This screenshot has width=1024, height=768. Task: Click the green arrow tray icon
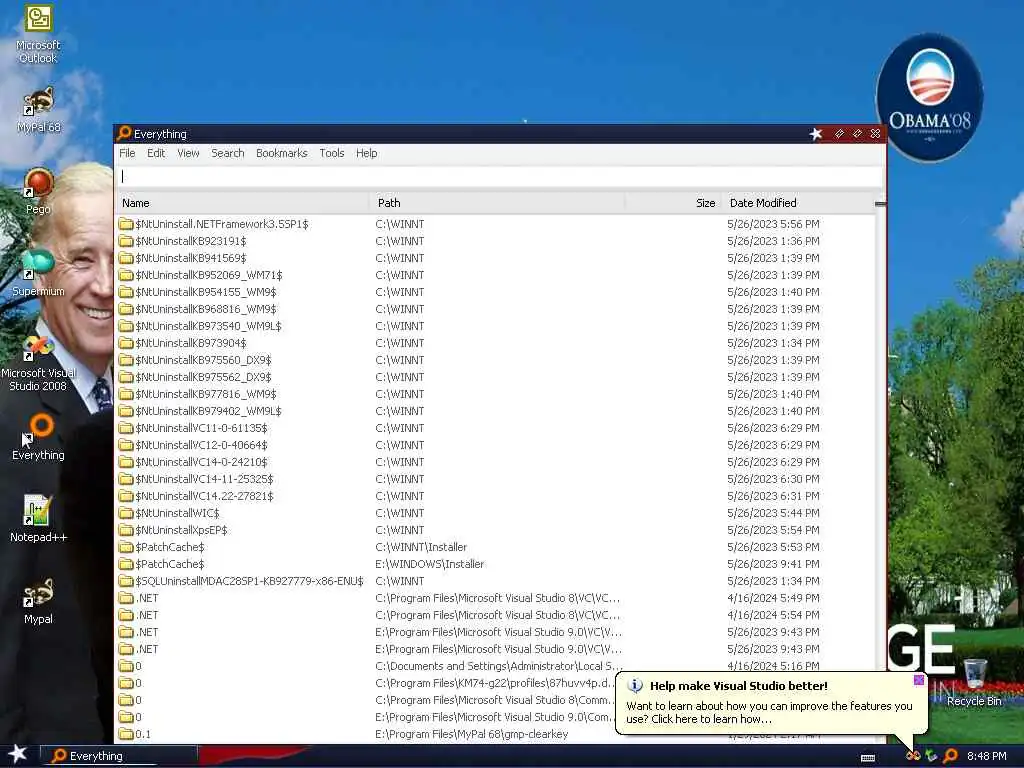[x=931, y=756]
